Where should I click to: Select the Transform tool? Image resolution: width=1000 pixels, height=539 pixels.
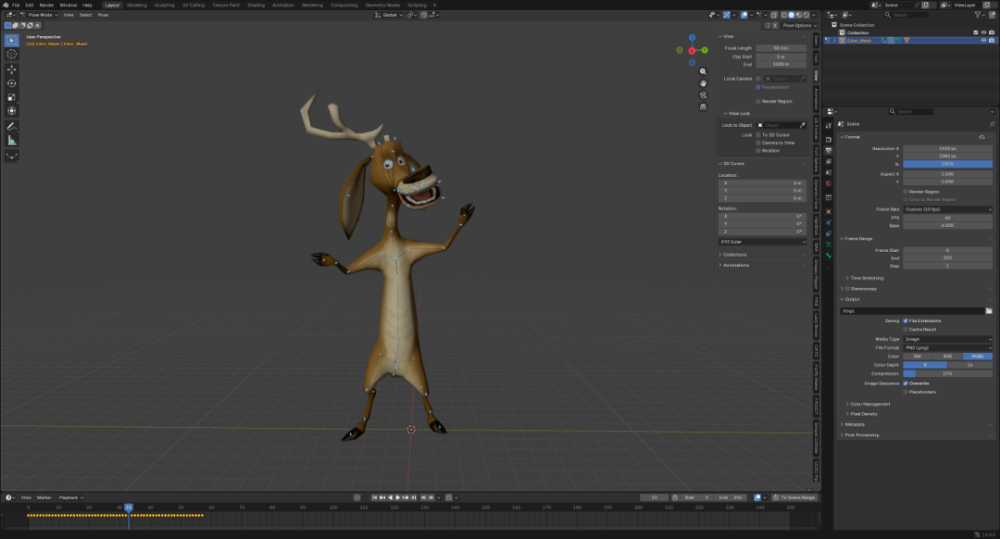11,111
